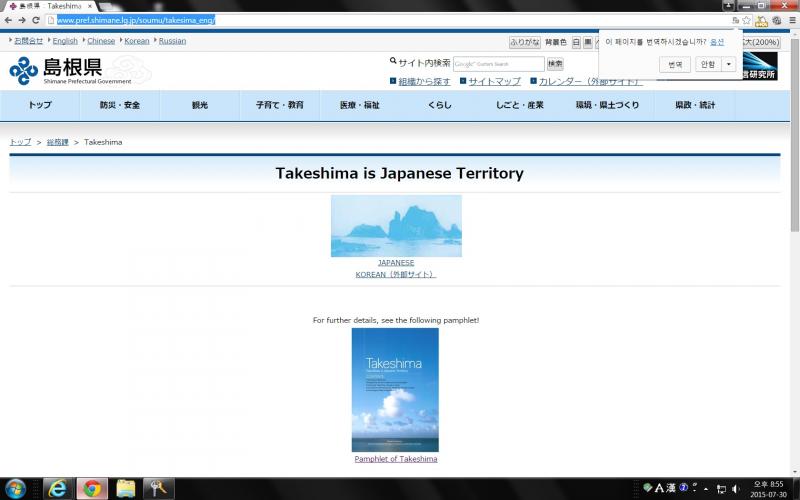Open the 観光 navigation menu
This screenshot has width=800, height=500.
coord(200,105)
